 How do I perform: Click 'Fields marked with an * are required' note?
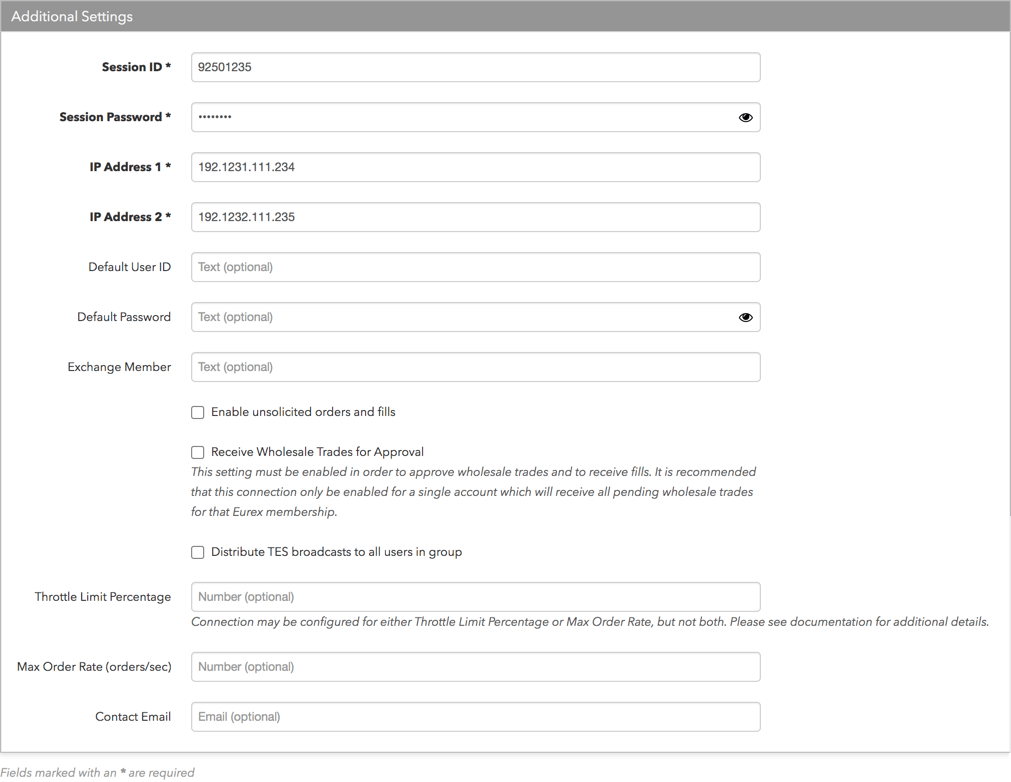(x=97, y=772)
